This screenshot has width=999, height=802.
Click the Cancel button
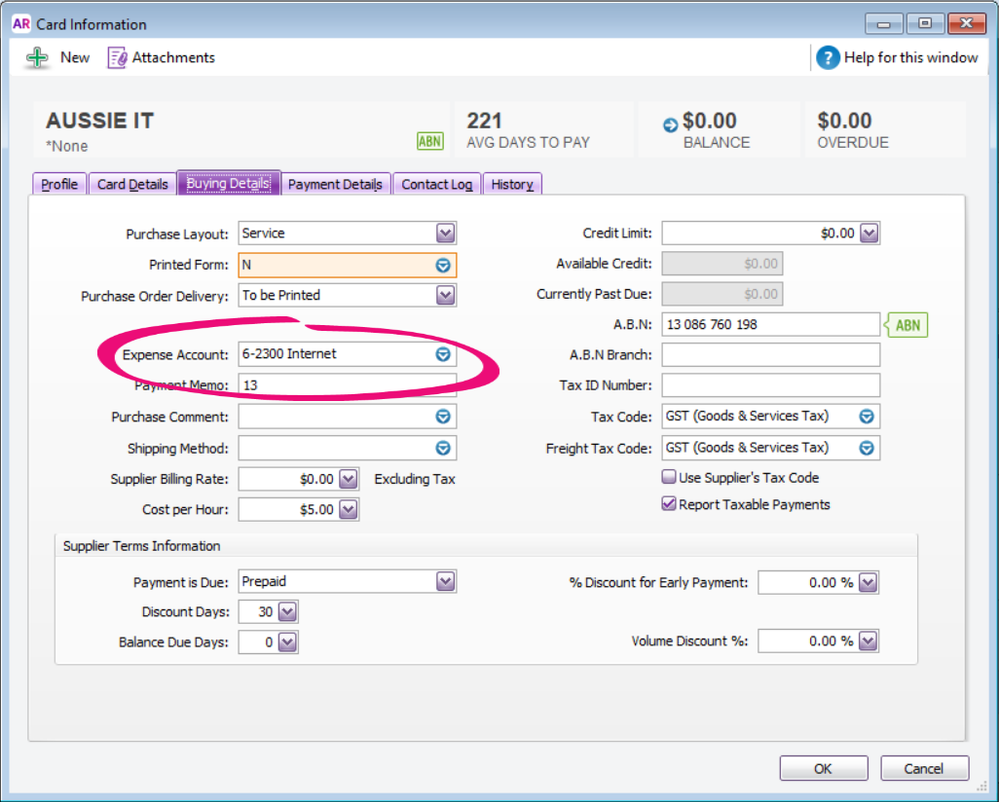click(924, 768)
